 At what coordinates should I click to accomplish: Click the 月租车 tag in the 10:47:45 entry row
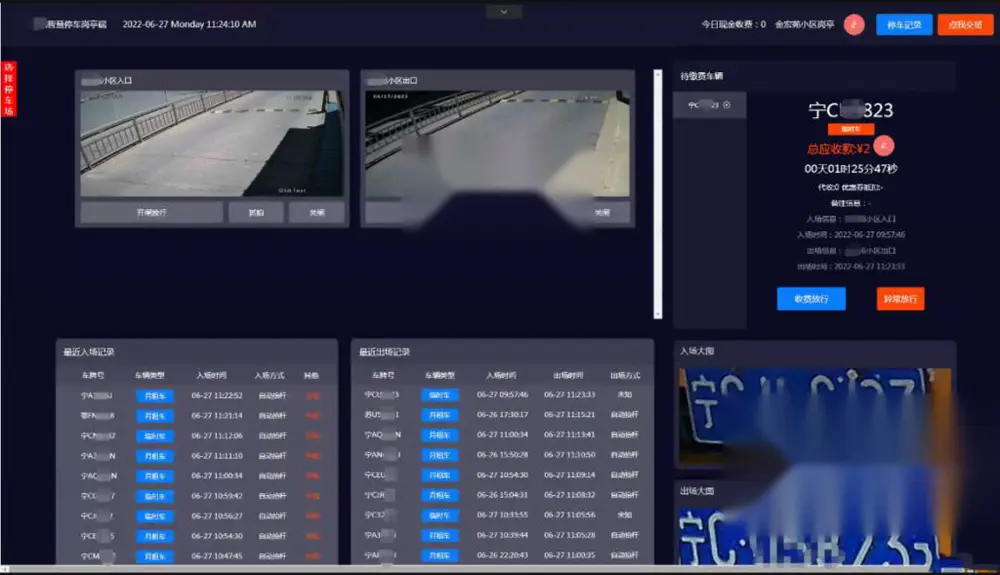point(154,556)
